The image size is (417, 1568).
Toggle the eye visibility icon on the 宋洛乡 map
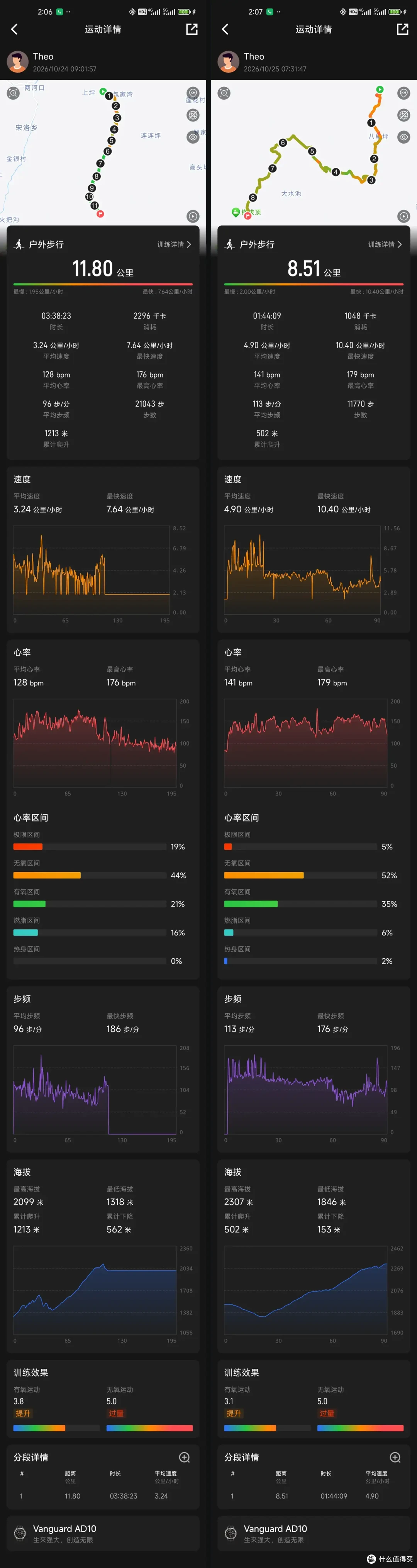[193, 137]
